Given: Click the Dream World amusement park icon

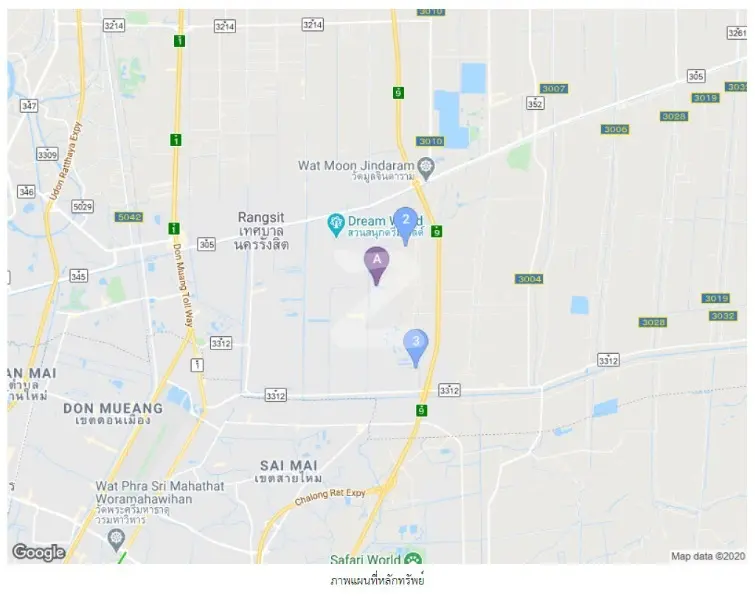Looking at the screenshot, I should point(335,225).
